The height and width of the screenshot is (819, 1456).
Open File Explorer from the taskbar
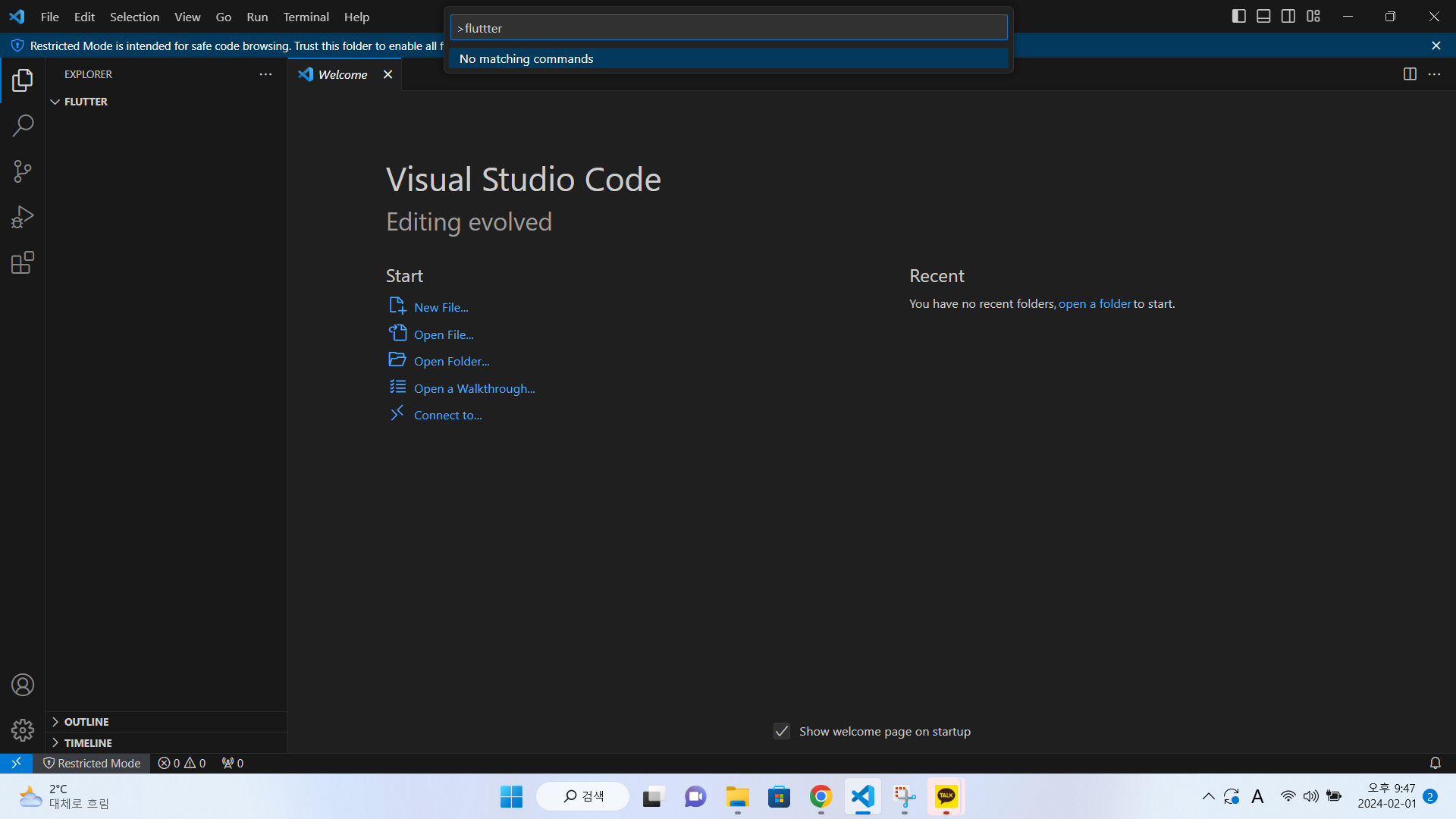tap(737, 796)
